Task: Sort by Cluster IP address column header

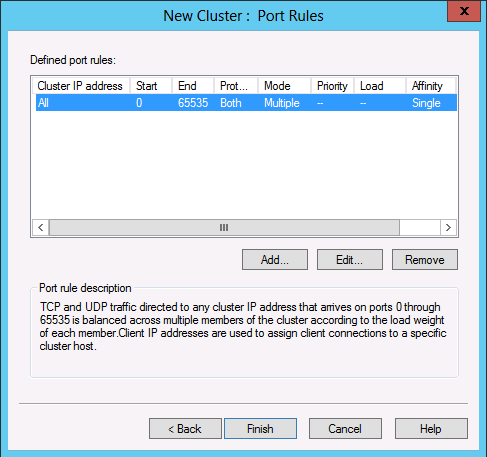Action: point(81,86)
